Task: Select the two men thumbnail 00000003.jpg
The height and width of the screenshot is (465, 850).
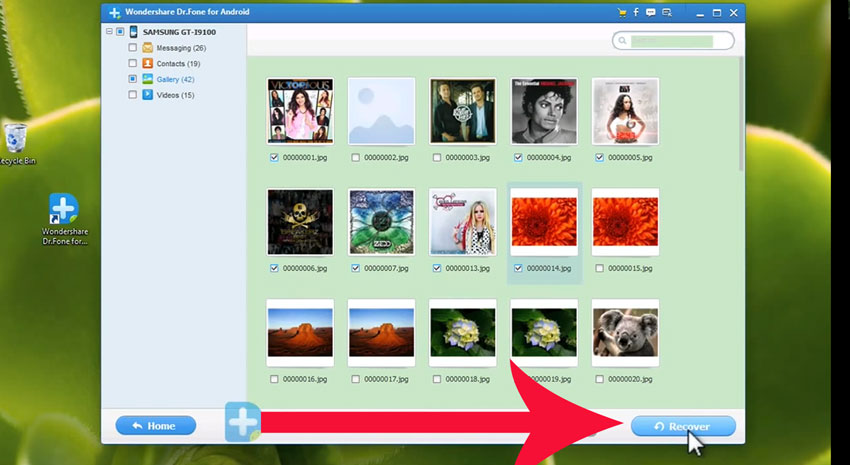Action: (x=463, y=111)
